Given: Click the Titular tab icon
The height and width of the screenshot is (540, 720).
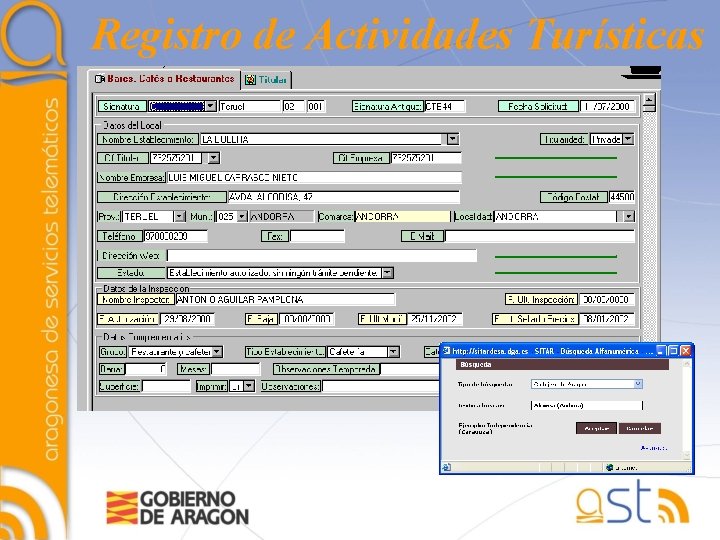Looking at the screenshot, I should click(x=250, y=80).
